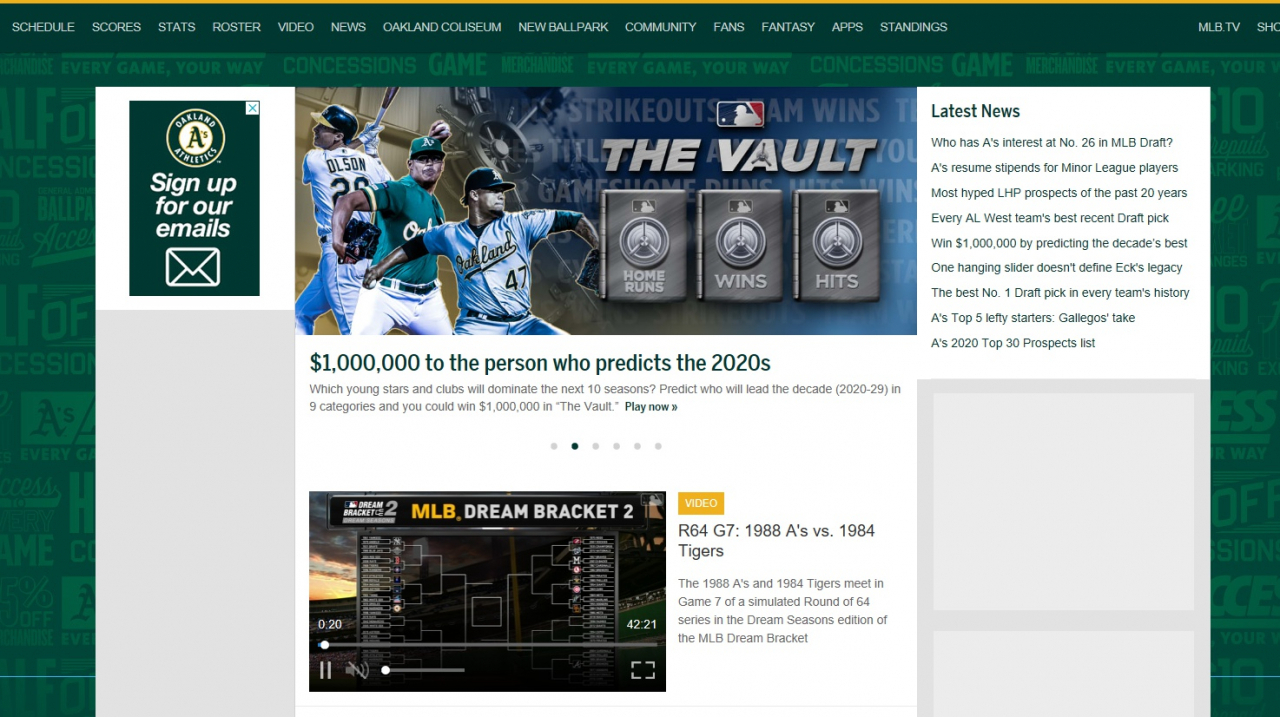The width and height of the screenshot is (1280, 717).
Task: Open MLB.TV from the top bar
Action: 1219,27
